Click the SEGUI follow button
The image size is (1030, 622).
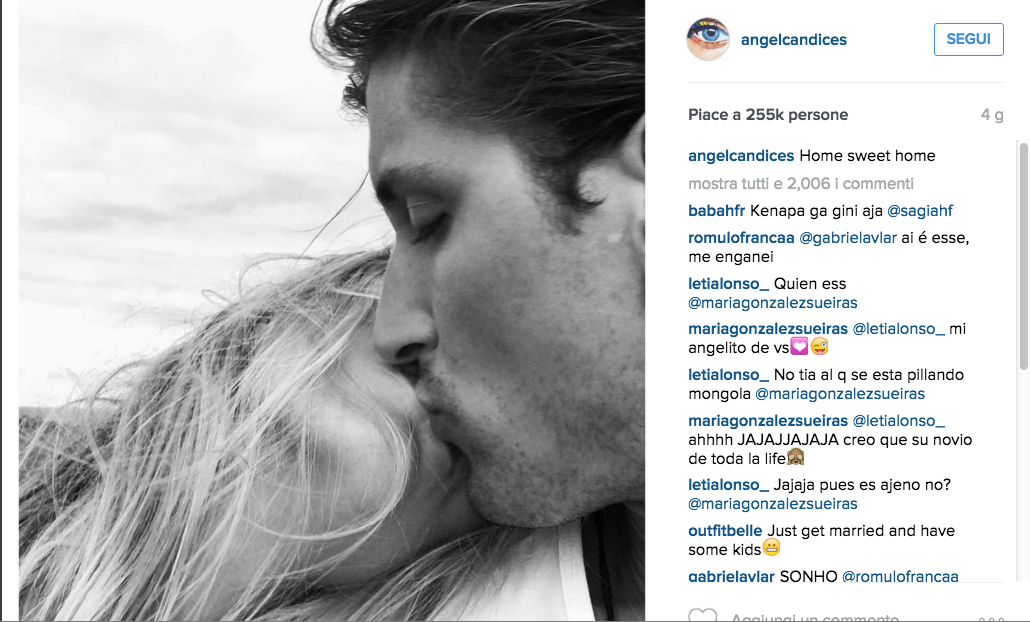(968, 39)
